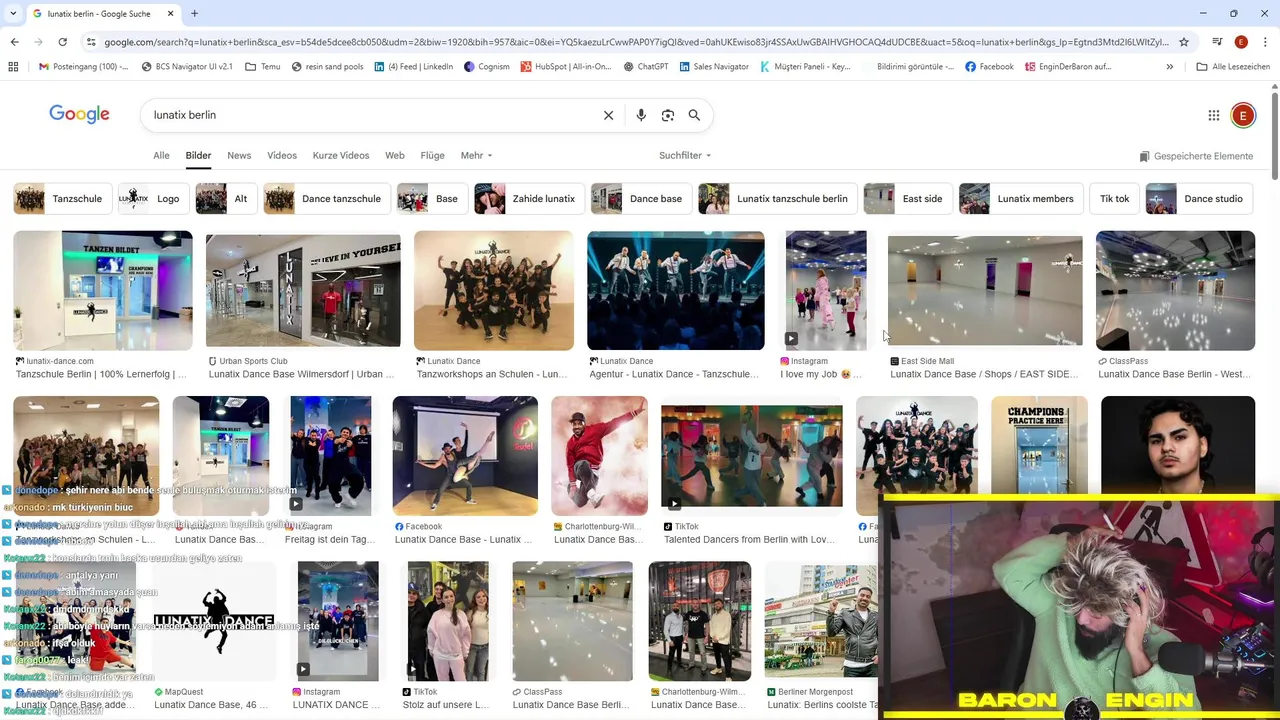Select the East side chip
This screenshot has width=1280, height=720.
click(x=907, y=199)
